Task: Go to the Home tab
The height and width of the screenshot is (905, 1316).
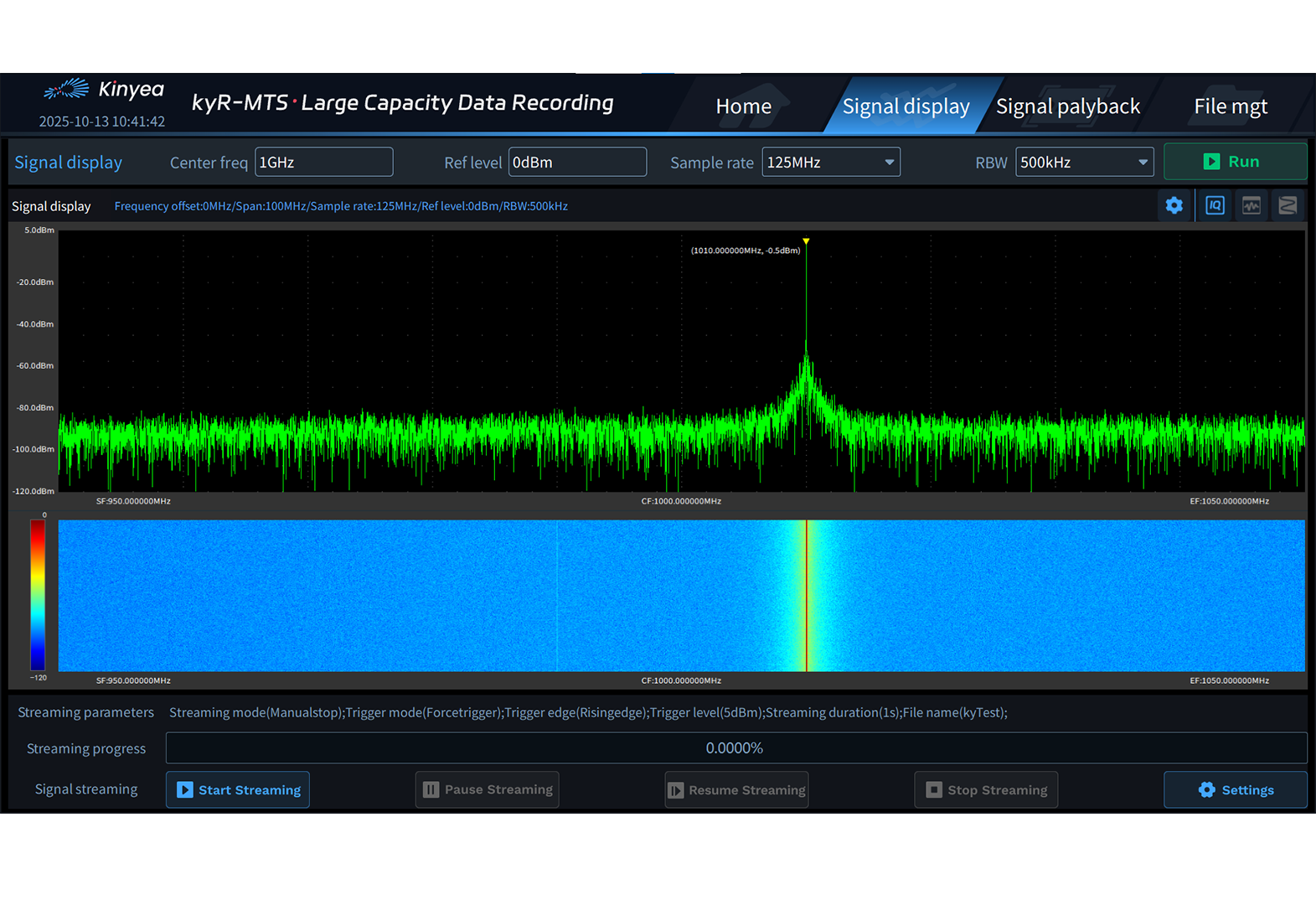Action: coord(743,106)
